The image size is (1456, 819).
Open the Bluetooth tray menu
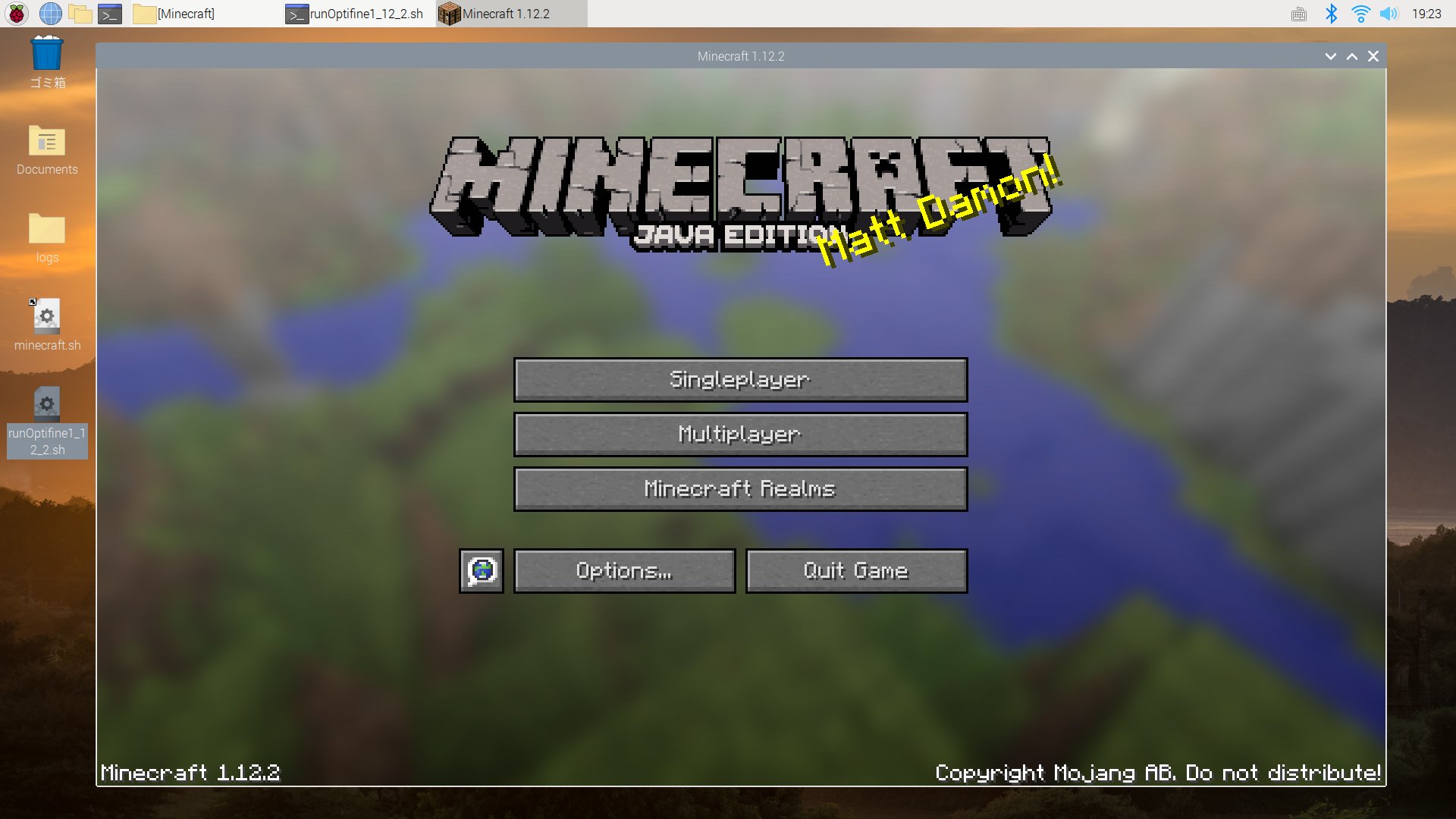click(x=1331, y=14)
